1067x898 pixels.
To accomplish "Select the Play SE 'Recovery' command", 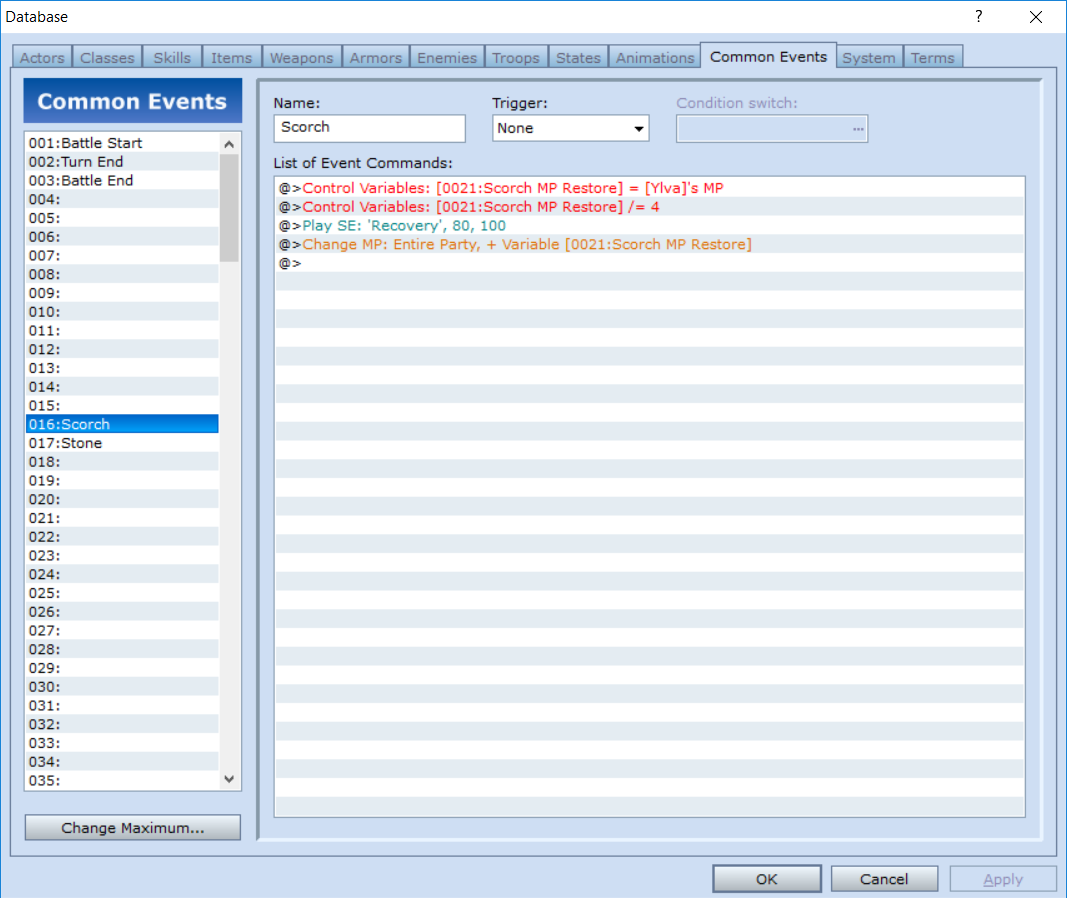I will click(x=650, y=225).
